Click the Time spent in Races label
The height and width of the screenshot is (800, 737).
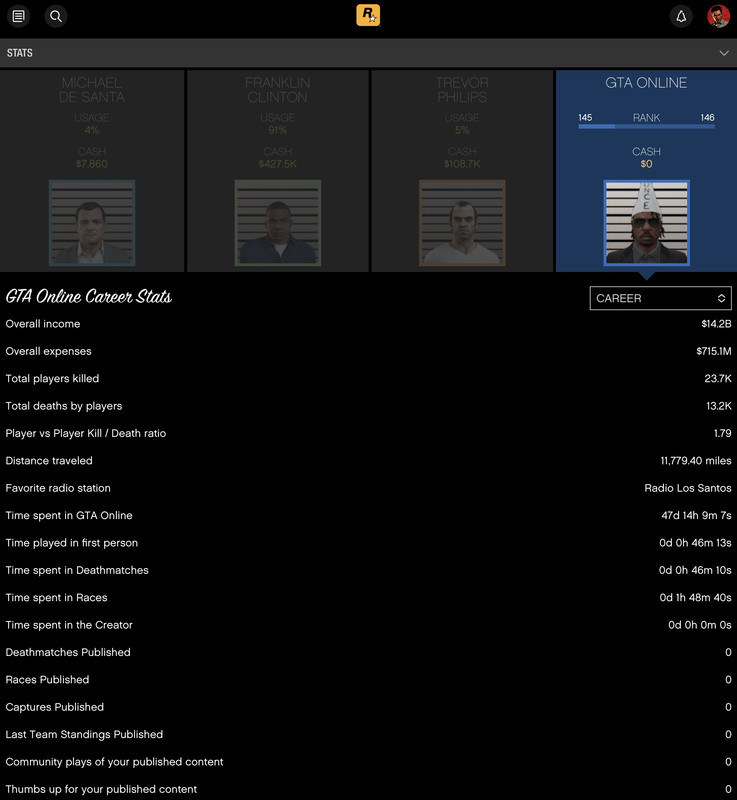56,598
